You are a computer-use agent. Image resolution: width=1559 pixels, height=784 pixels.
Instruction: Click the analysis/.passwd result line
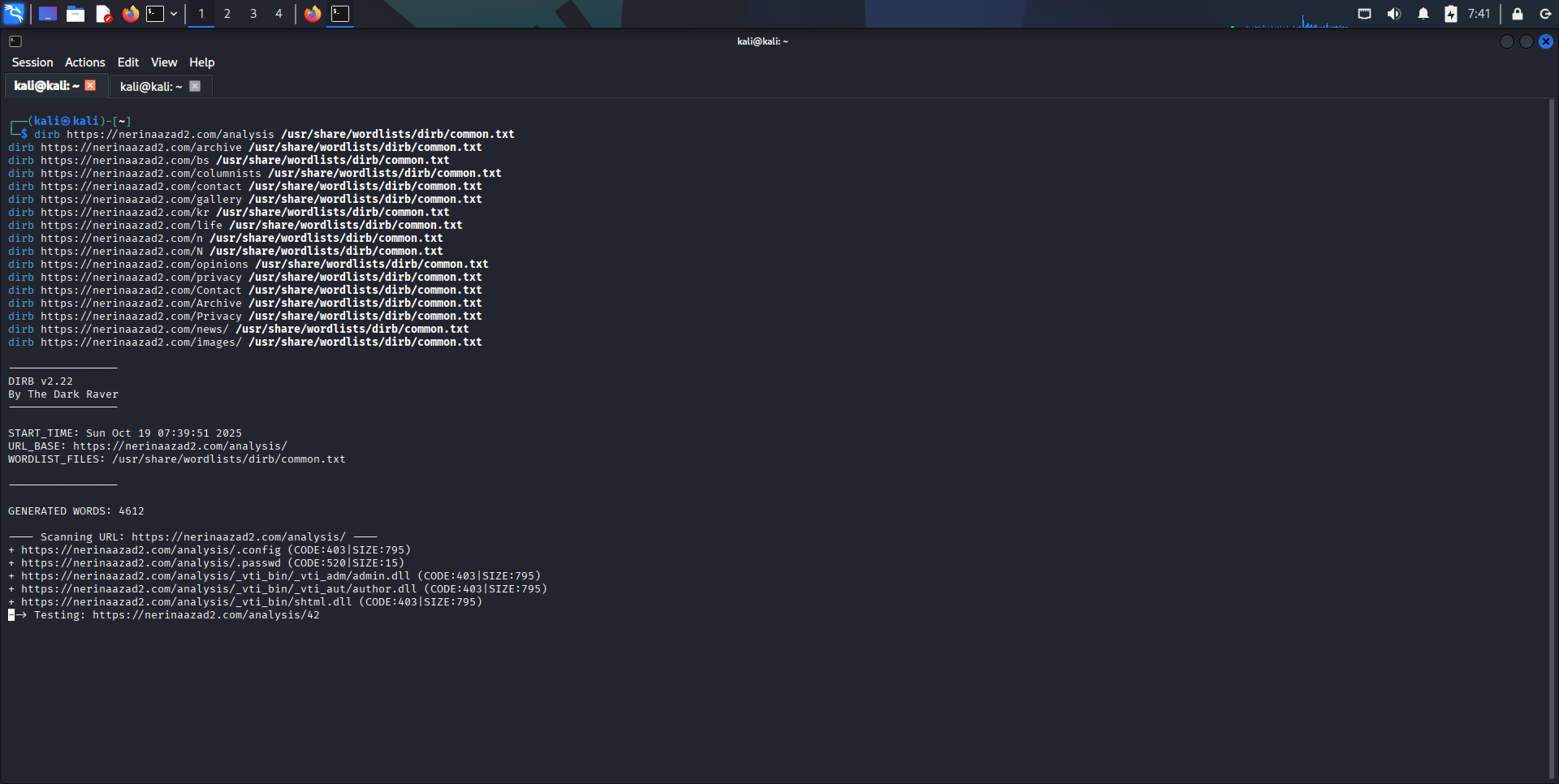(x=206, y=563)
